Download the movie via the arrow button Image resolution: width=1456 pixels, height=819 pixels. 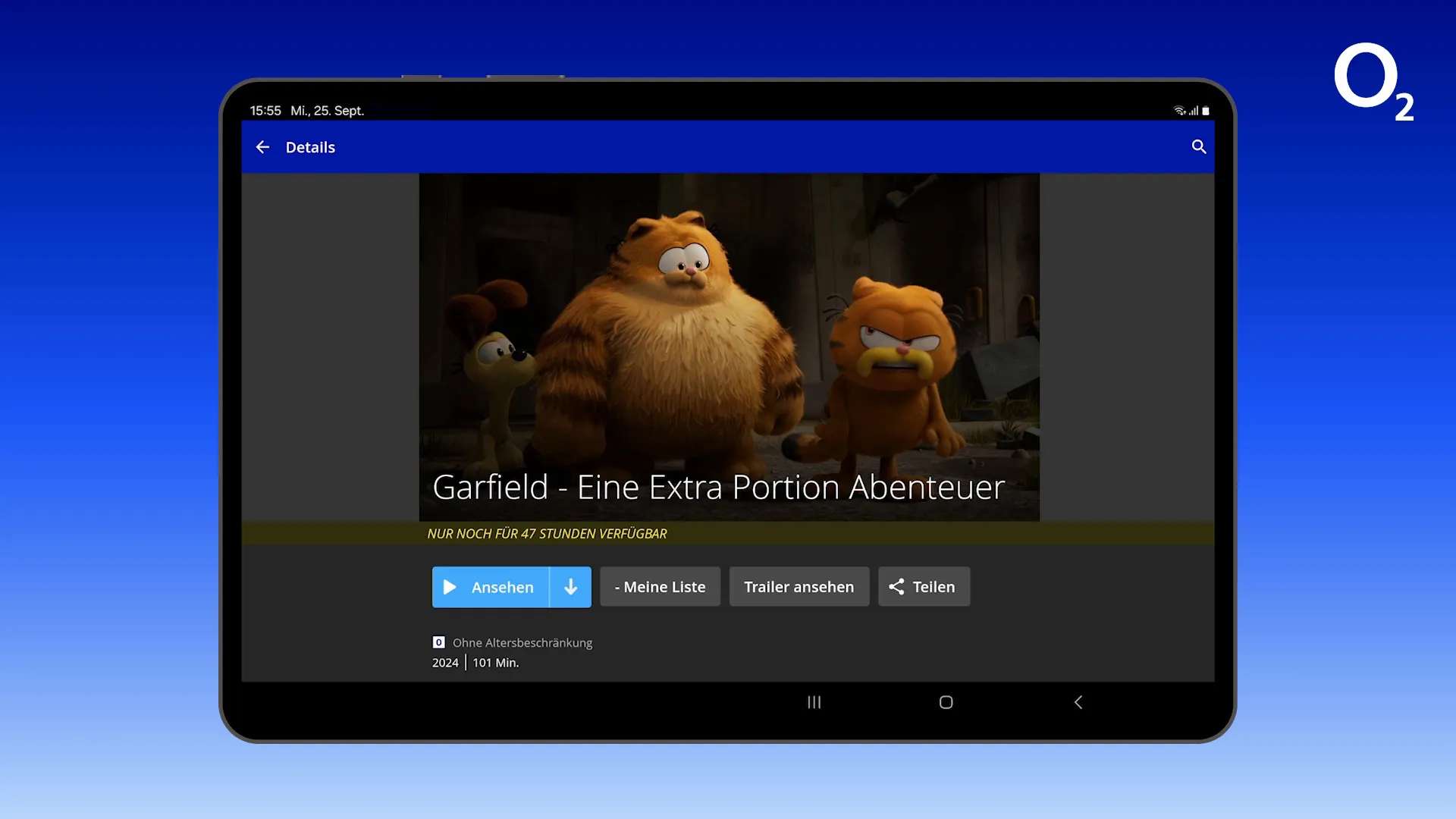click(x=571, y=587)
